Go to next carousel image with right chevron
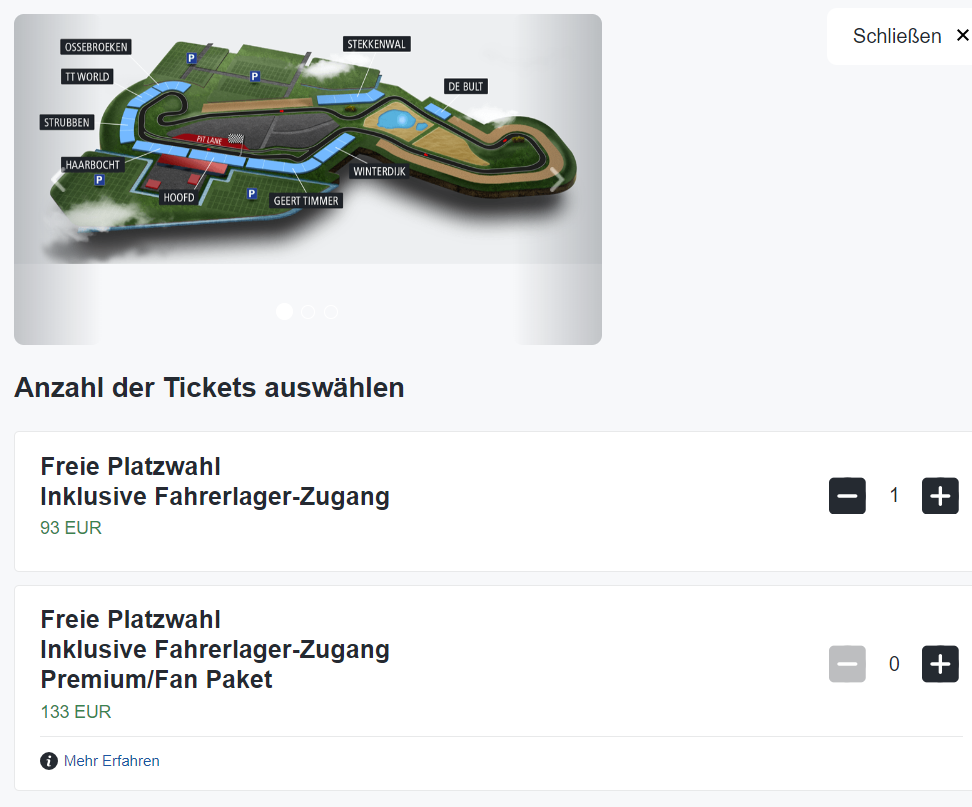Screen dimensions: 972x807 tap(557, 180)
